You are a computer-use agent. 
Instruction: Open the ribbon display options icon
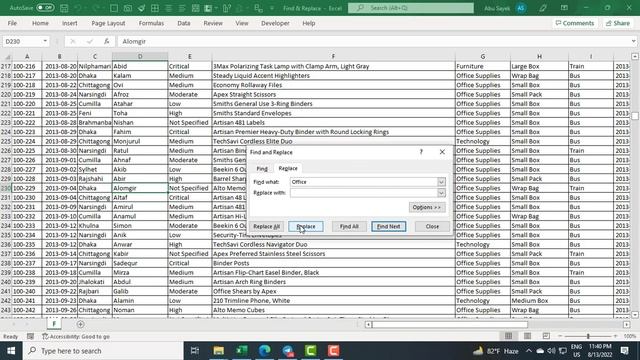[x=564, y=8]
